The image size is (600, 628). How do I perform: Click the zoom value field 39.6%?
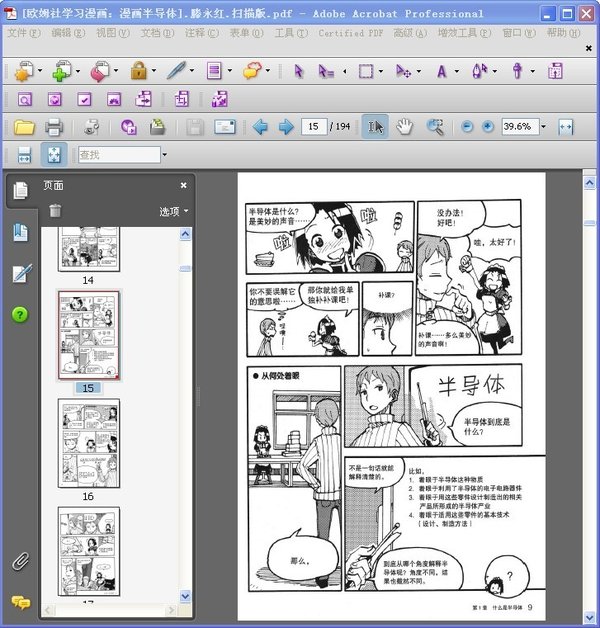pyautogui.click(x=520, y=127)
